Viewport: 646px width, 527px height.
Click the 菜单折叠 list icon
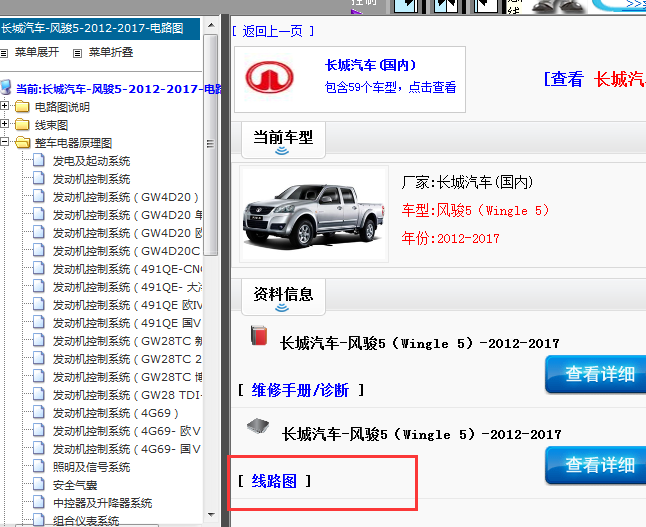tap(77, 54)
